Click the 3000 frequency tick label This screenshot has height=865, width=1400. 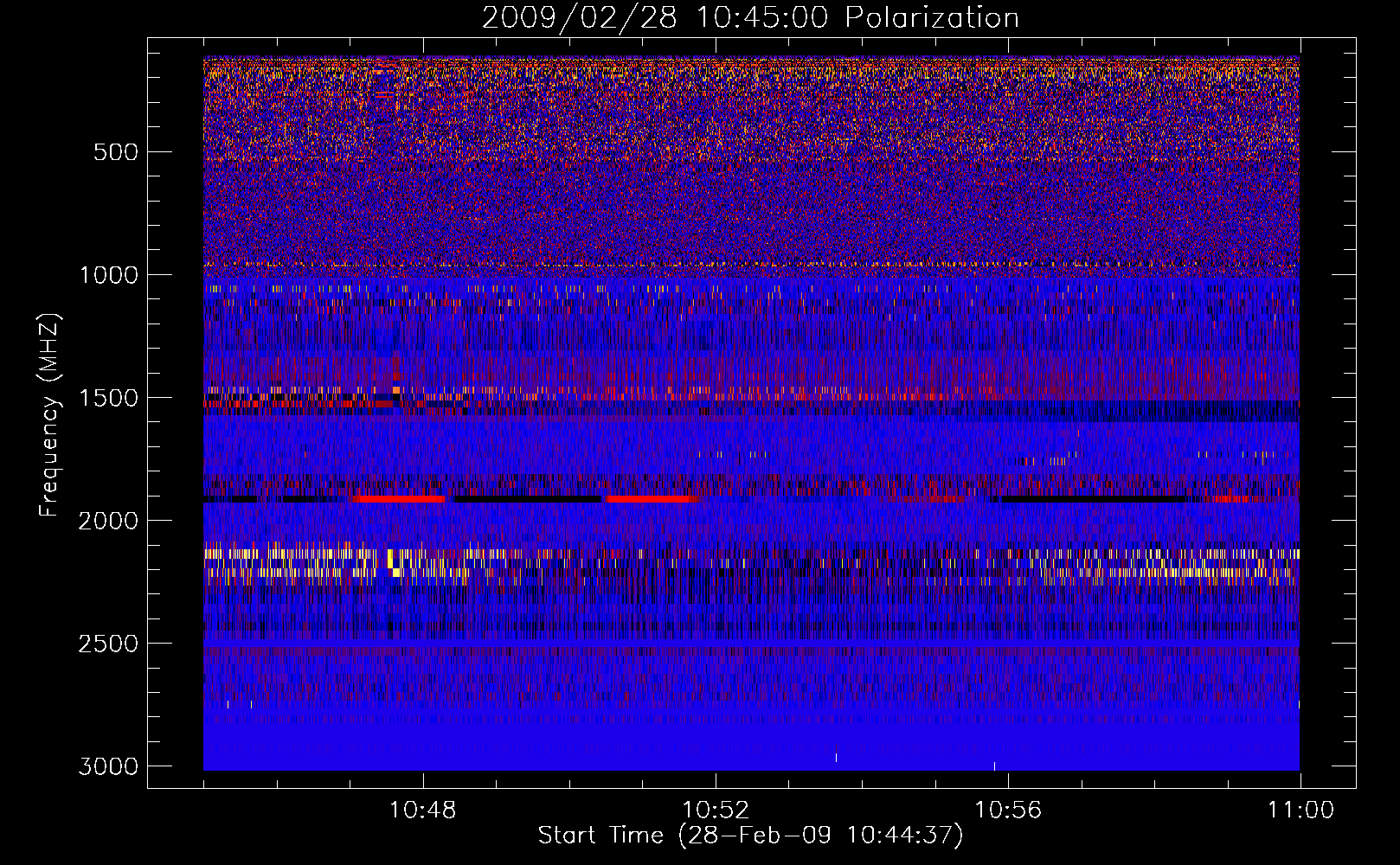click(108, 766)
